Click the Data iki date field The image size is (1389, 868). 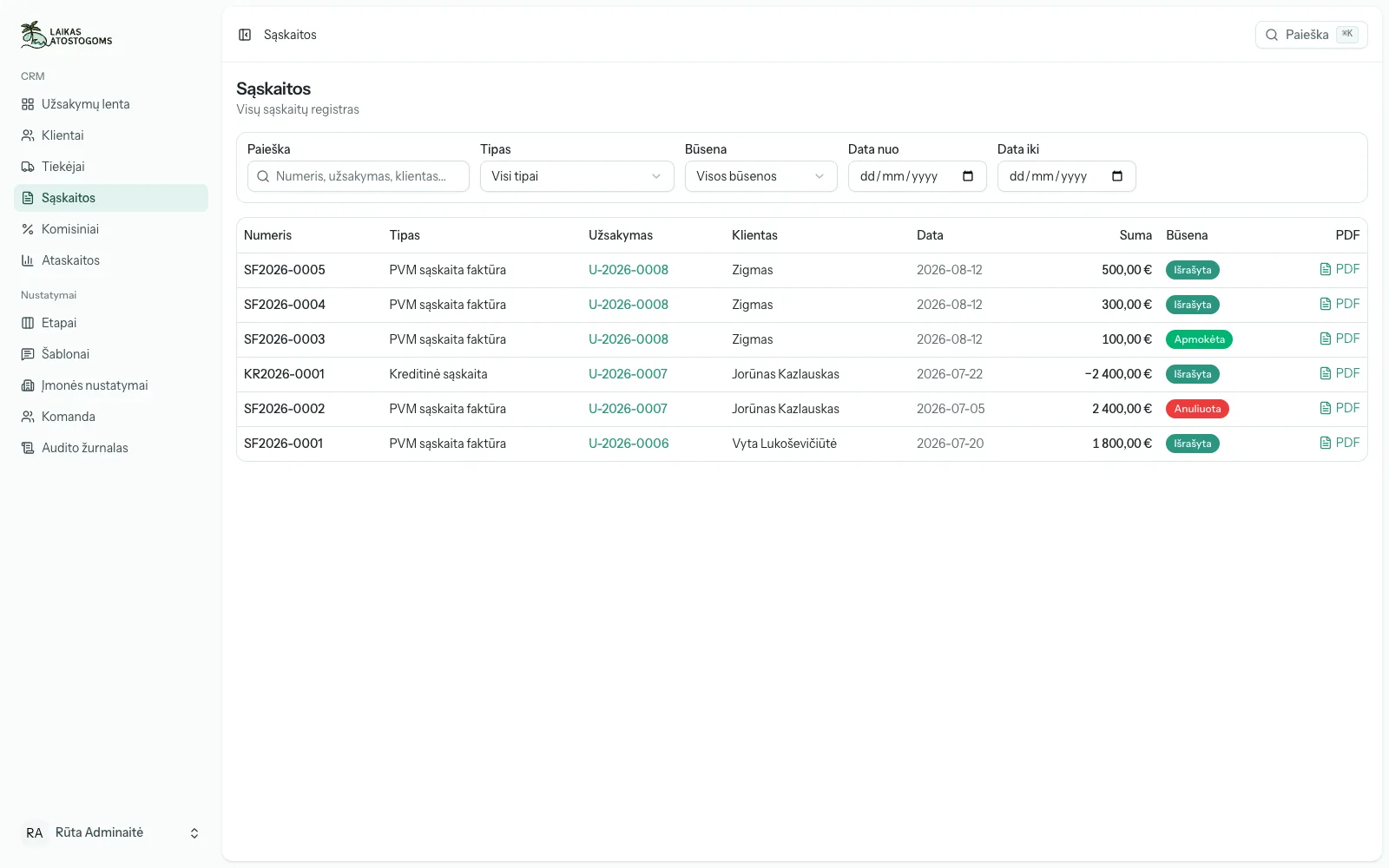tap(1067, 176)
